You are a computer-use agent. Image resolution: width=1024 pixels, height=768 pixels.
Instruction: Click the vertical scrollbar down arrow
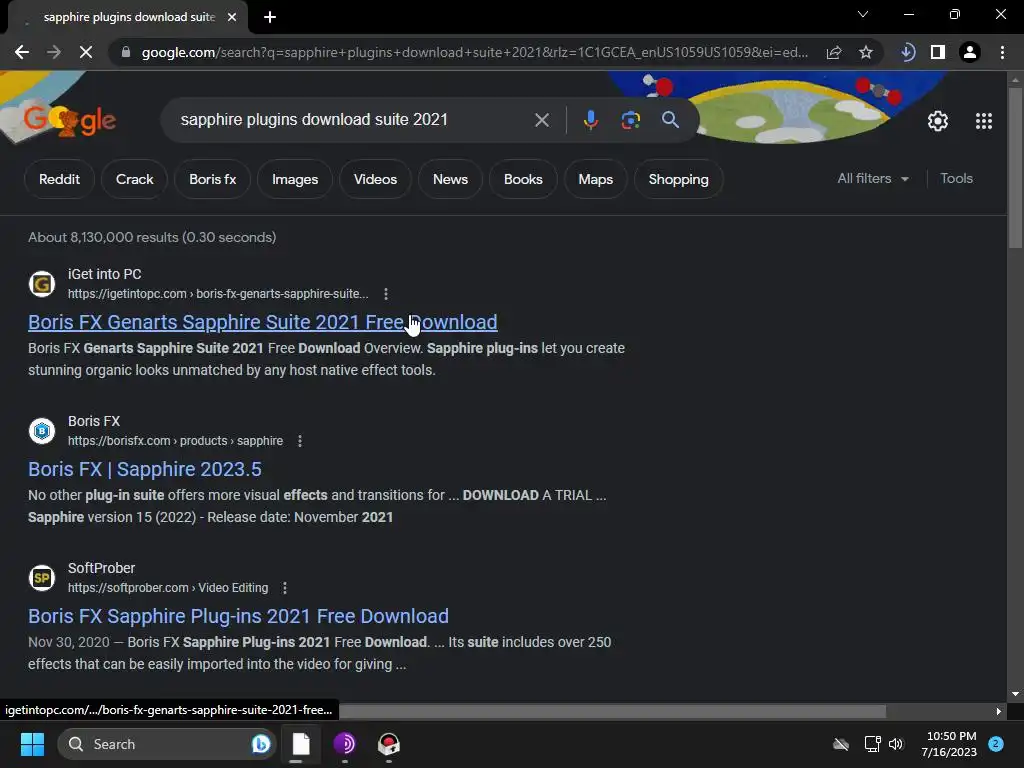[x=1015, y=694]
